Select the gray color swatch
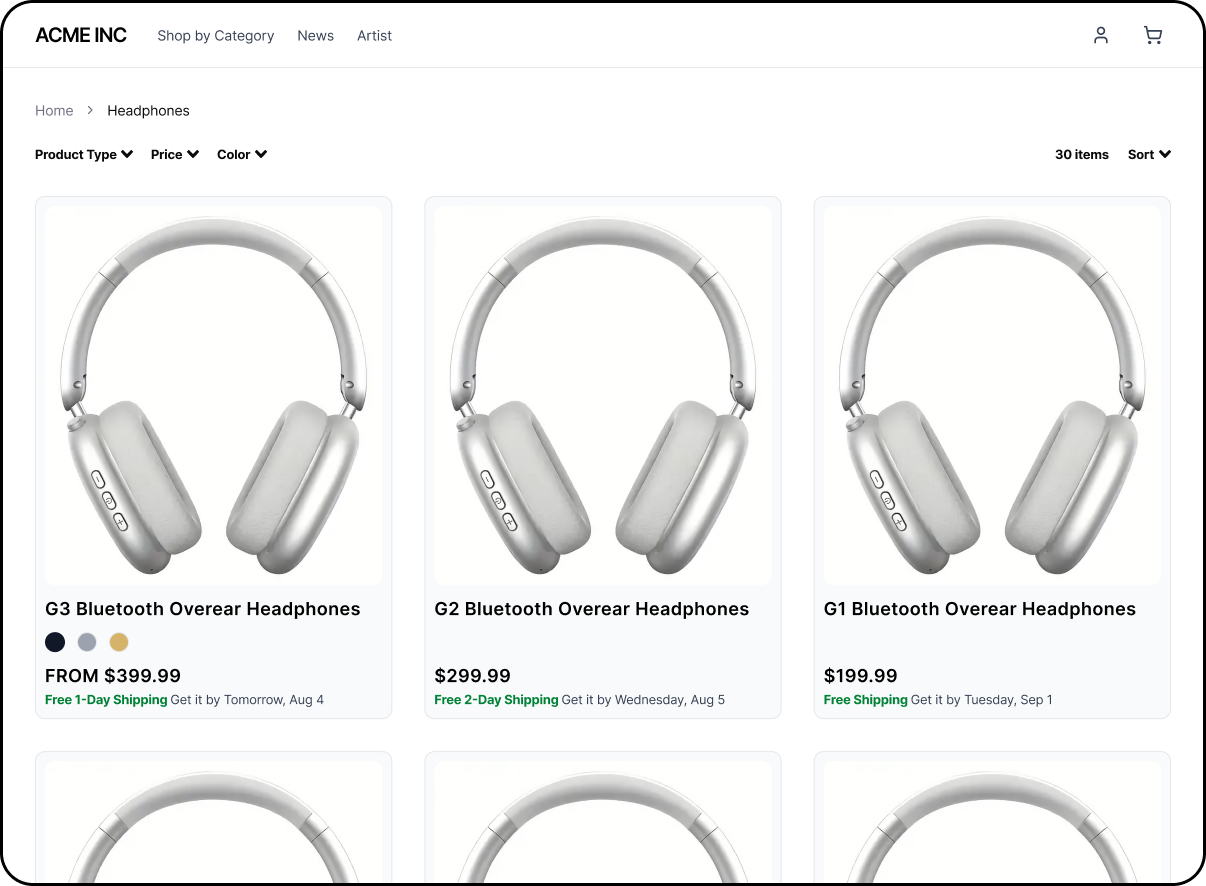1206x886 pixels. click(87, 642)
